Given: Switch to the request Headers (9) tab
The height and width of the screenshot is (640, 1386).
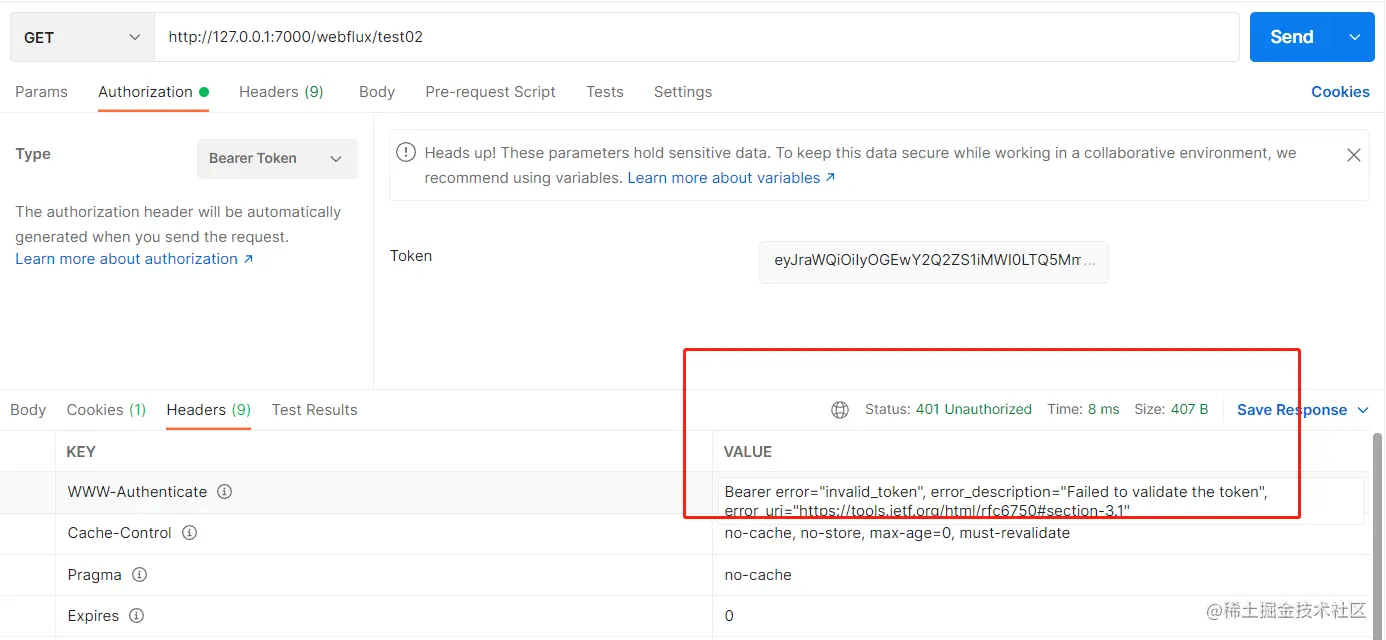Looking at the screenshot, I should tap(281, 91).
